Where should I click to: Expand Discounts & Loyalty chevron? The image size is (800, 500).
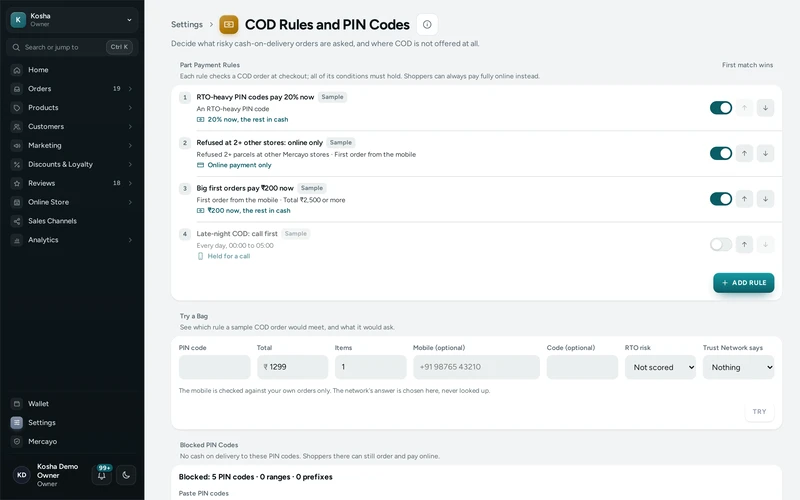coord(130,164)
